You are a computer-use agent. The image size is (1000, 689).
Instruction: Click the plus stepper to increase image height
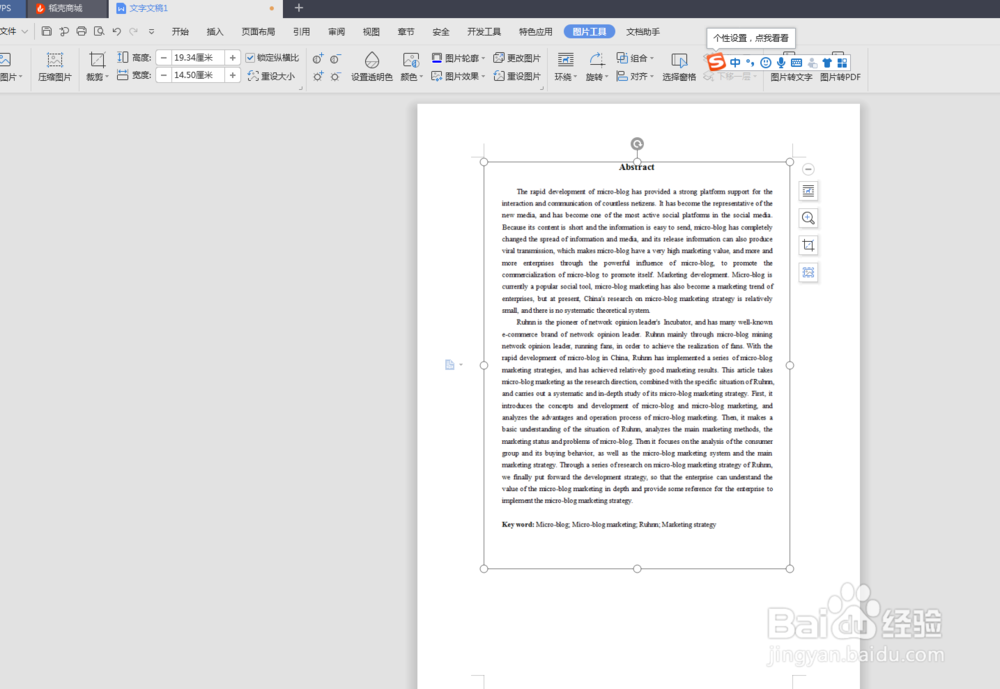pos(232,57)
